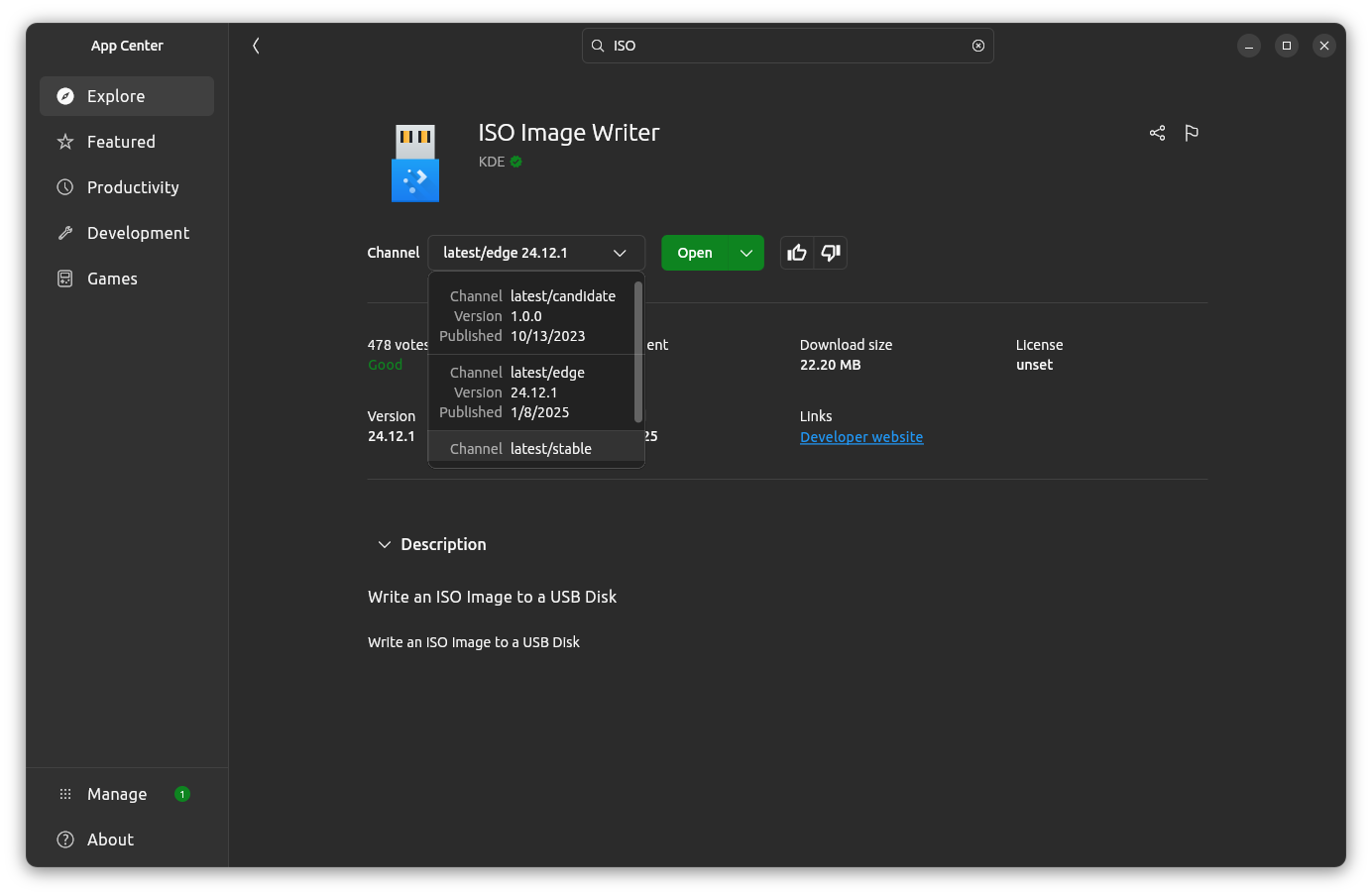Screen dimensions: 1372x896
Task: Click the channel list scrollbar
Action: [x=638, y=352]
